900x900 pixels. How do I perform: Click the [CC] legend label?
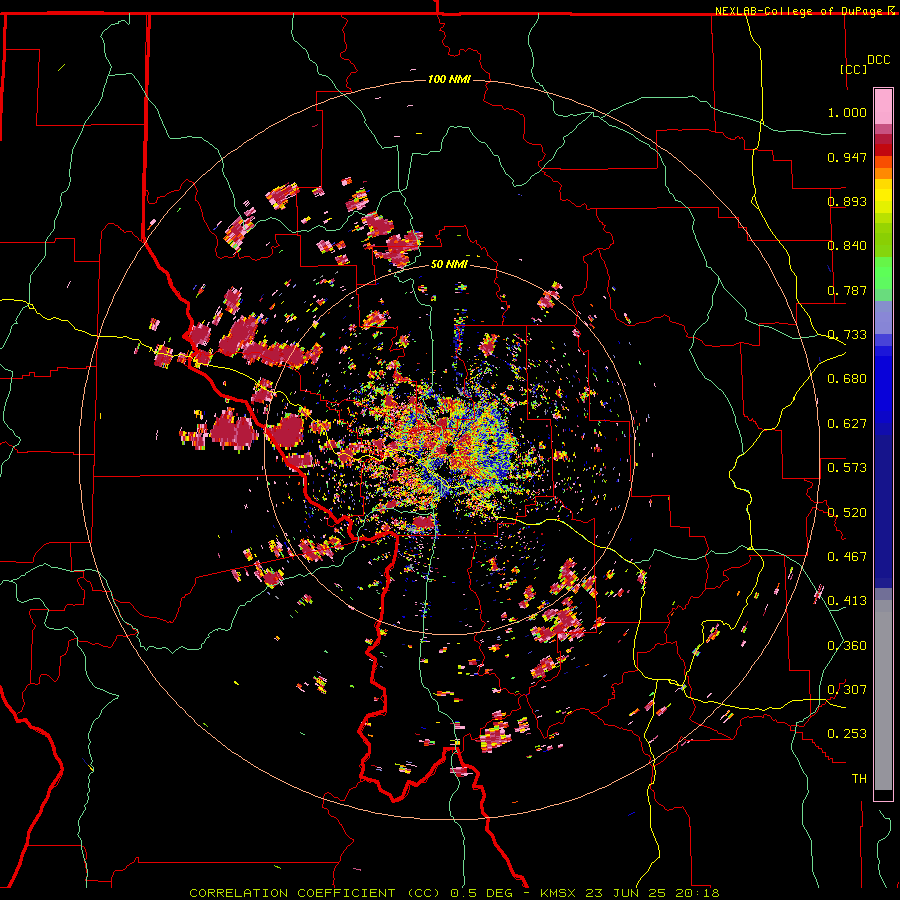tap(853, 69)
